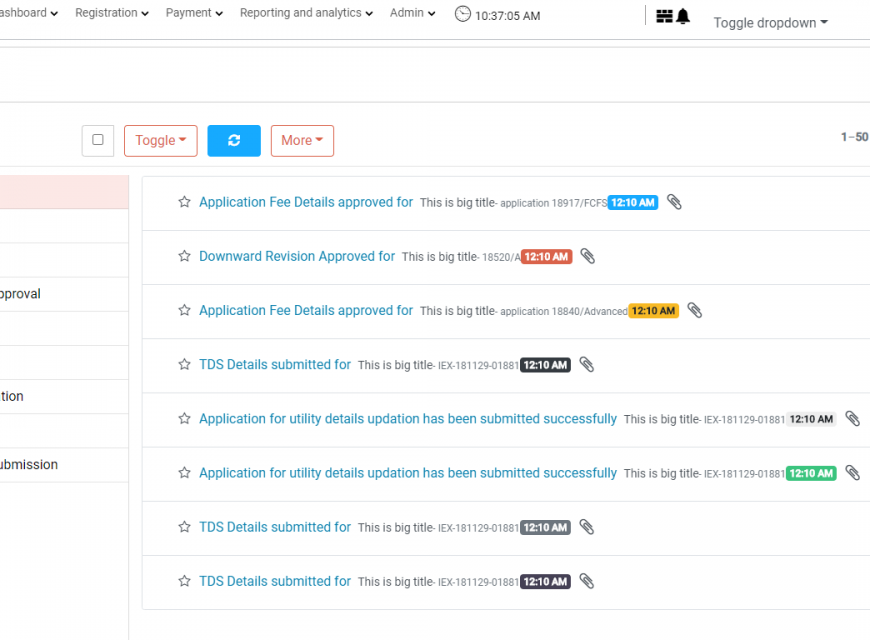870x640 pixels.
Task: Expand the top-right Toggle dropdown menu
Action: coord(770,23)
